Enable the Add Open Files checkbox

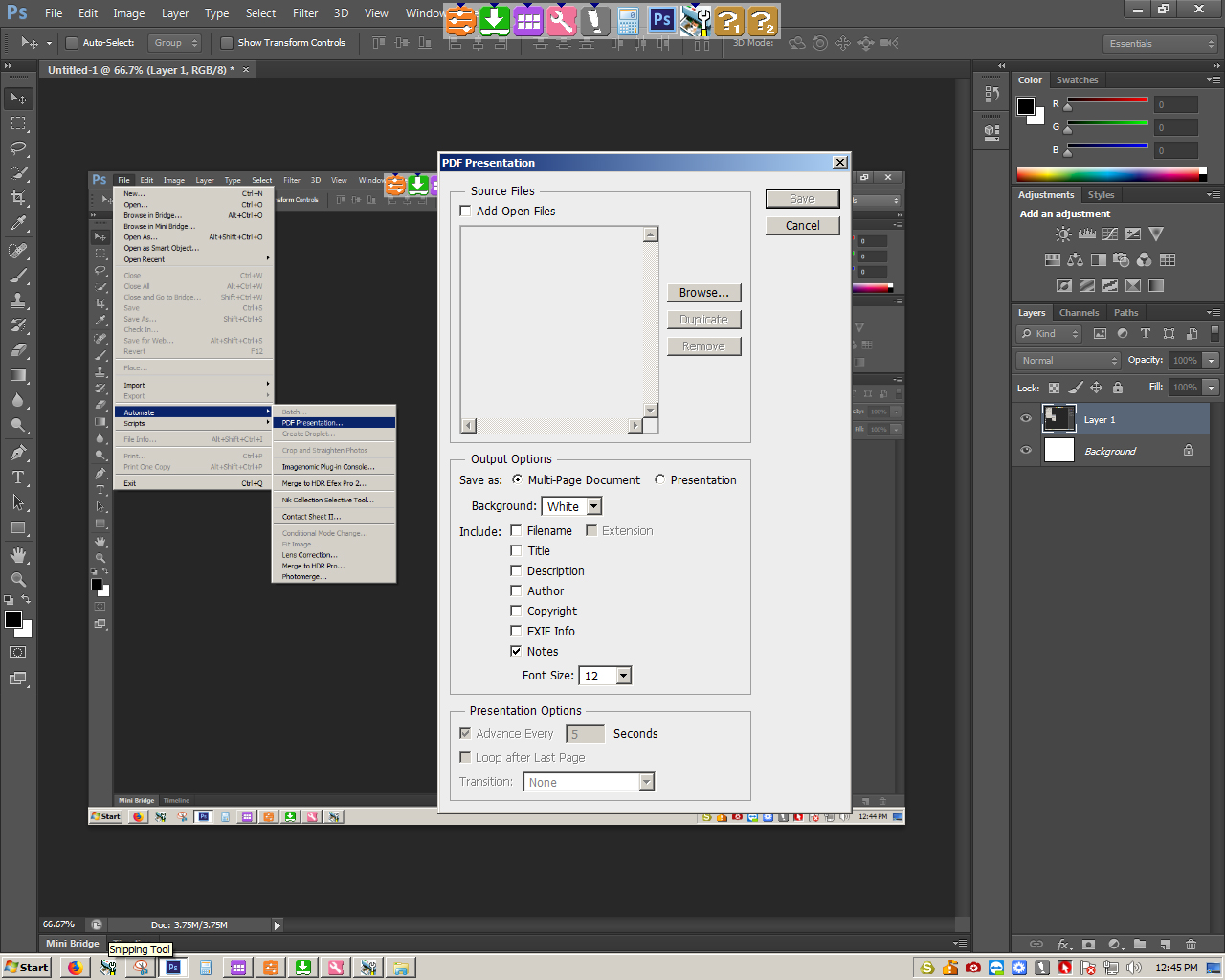(465, 211)
